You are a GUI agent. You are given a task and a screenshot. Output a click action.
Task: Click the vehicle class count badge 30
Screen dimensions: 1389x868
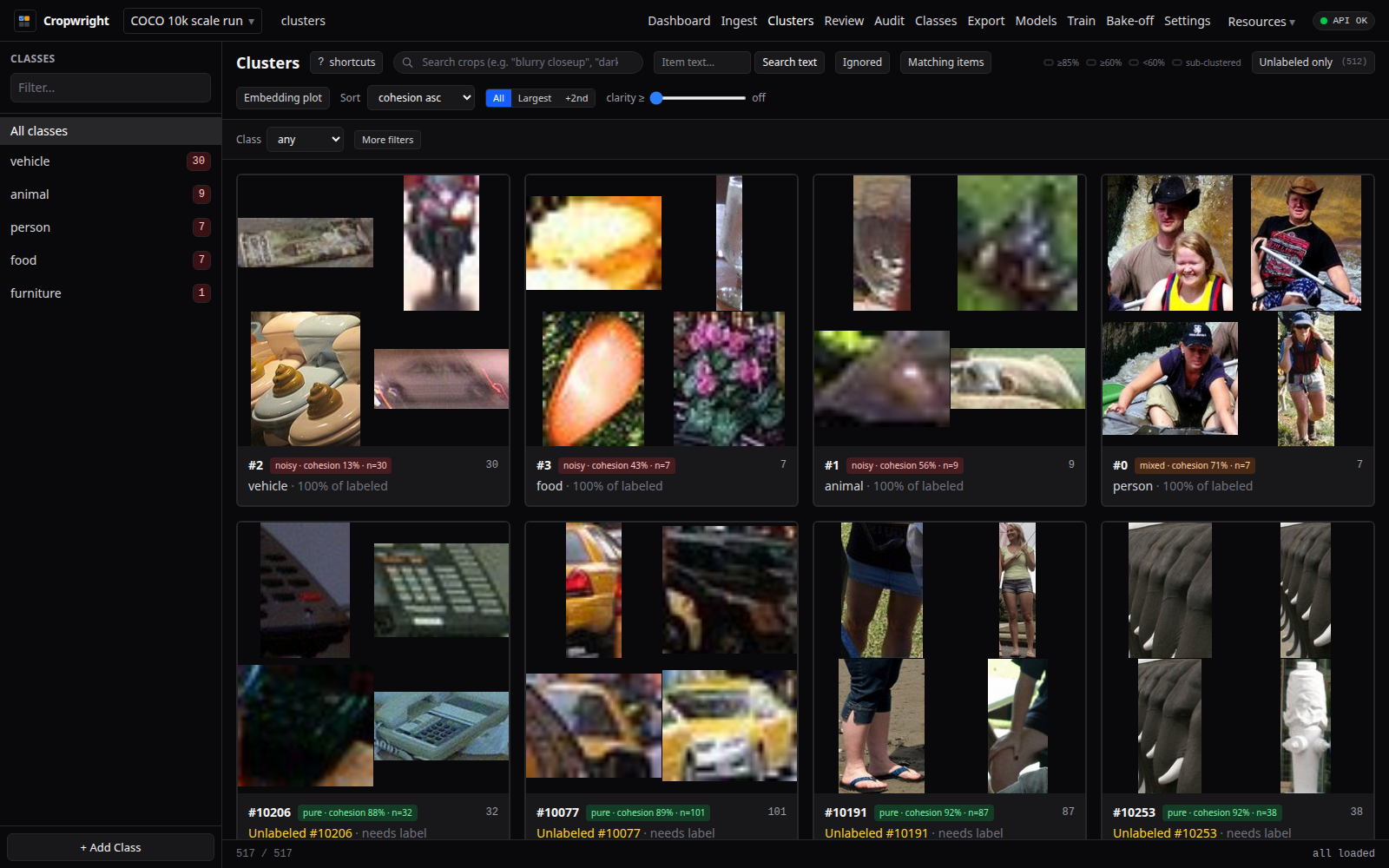[x=199, y=161]
